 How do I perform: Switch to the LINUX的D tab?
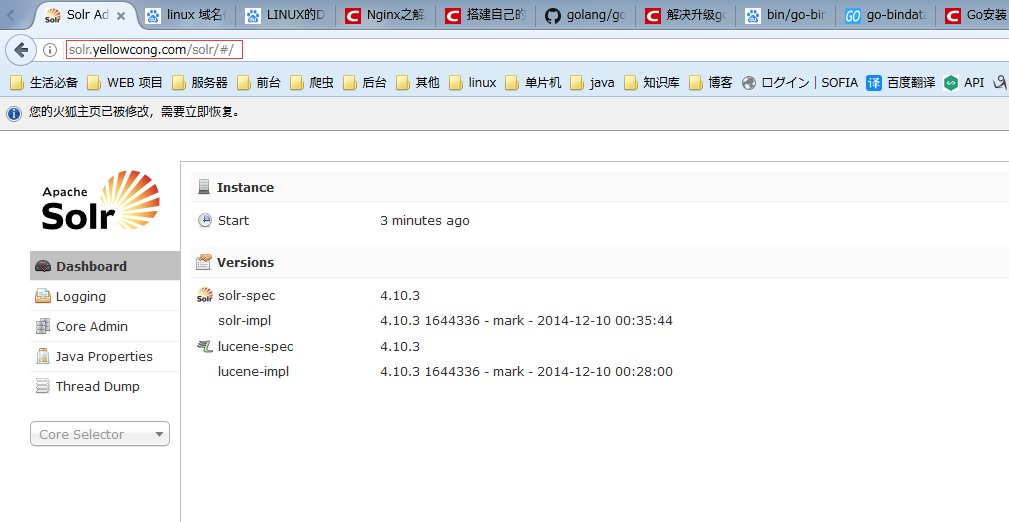[x=286, y=15]
